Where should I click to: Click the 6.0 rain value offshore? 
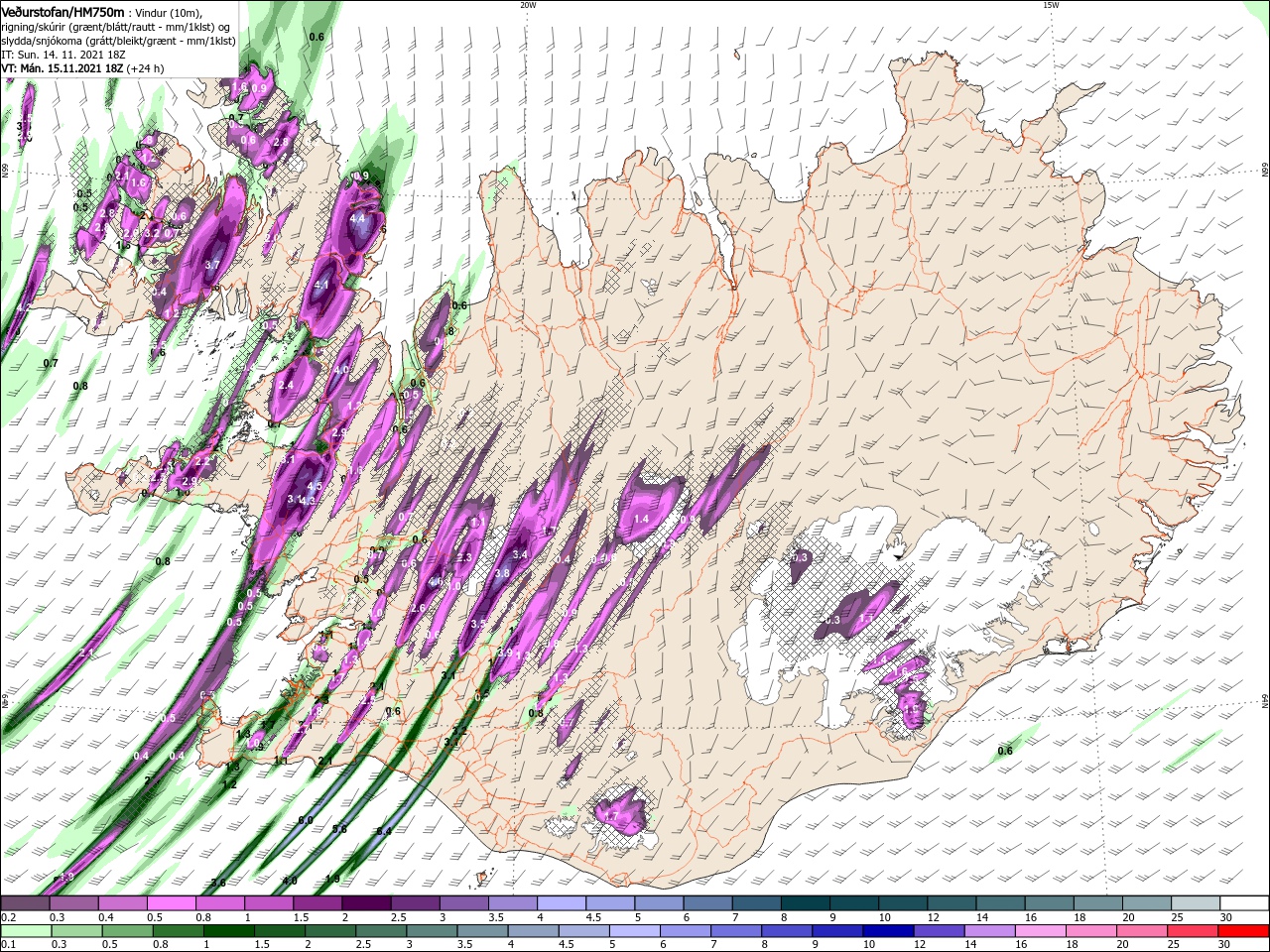click(306, 821)
